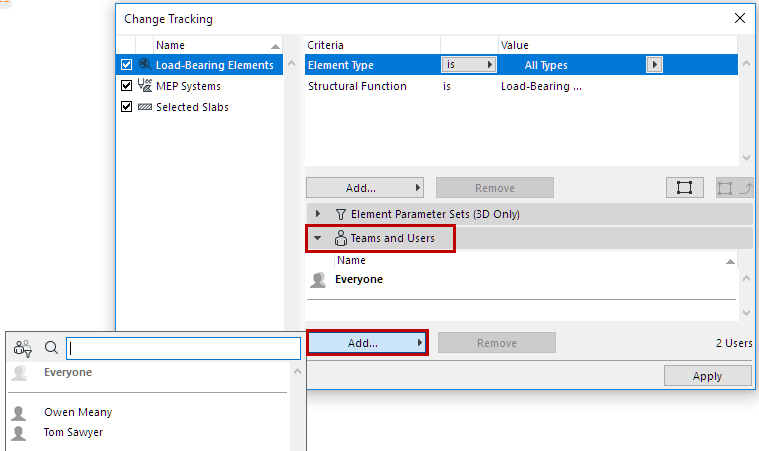Click the Tom Sawyer user avatar icon
Viewport: 759px width, 451px height.
click(18, 432)
